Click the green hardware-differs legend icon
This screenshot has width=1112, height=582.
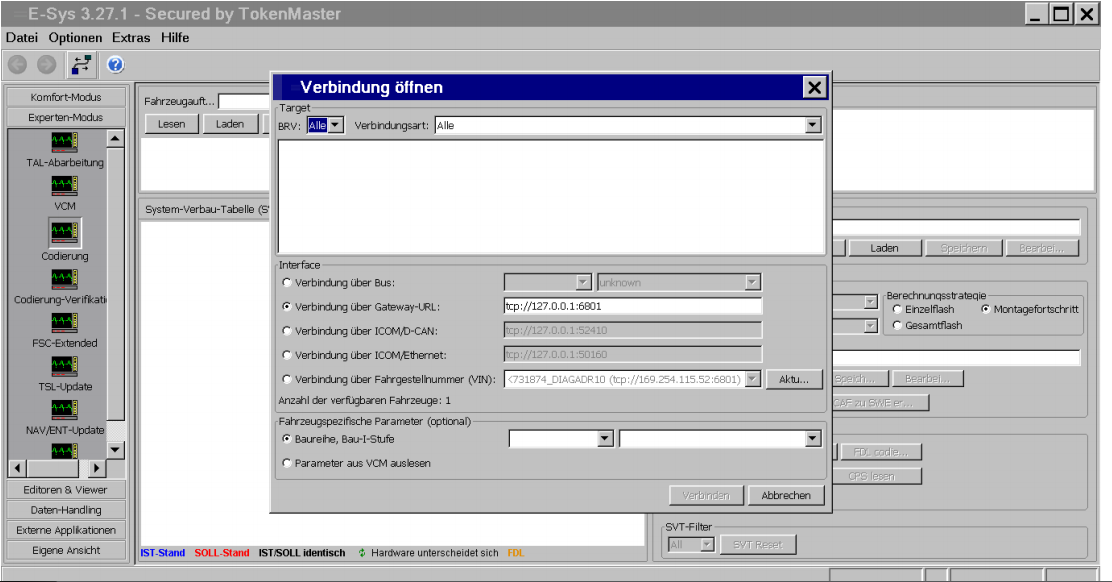[362, 553]
